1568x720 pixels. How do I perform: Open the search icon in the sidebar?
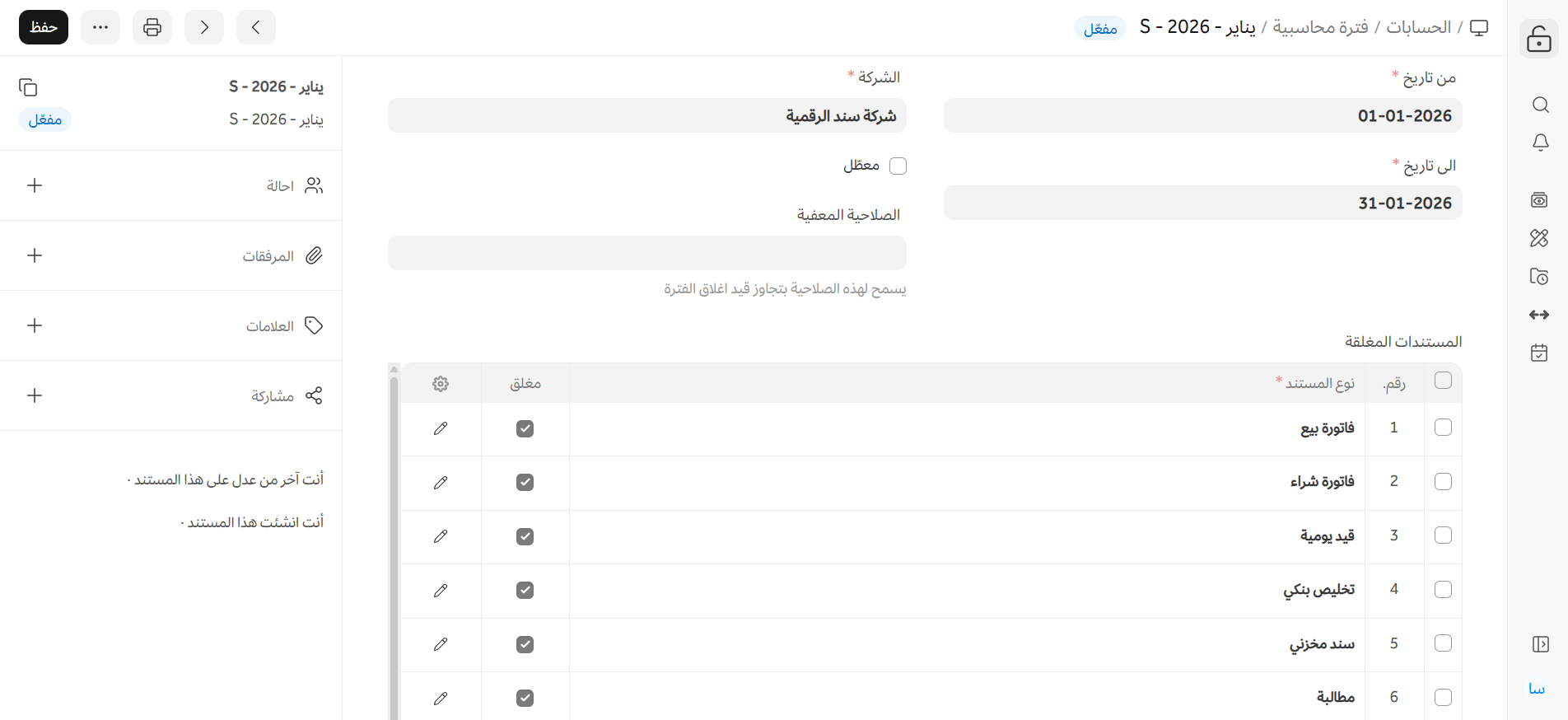coord(1540,105)
